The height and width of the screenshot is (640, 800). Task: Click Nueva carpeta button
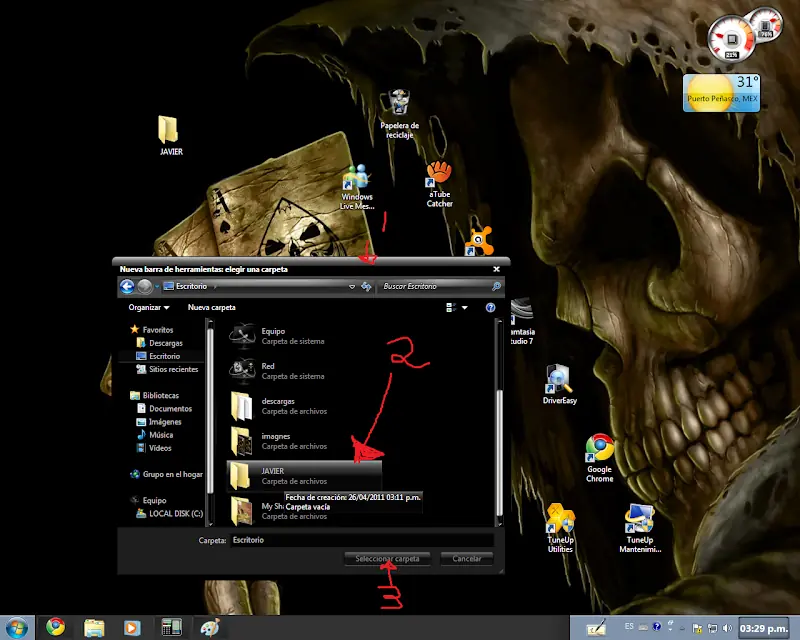[212, 307]
